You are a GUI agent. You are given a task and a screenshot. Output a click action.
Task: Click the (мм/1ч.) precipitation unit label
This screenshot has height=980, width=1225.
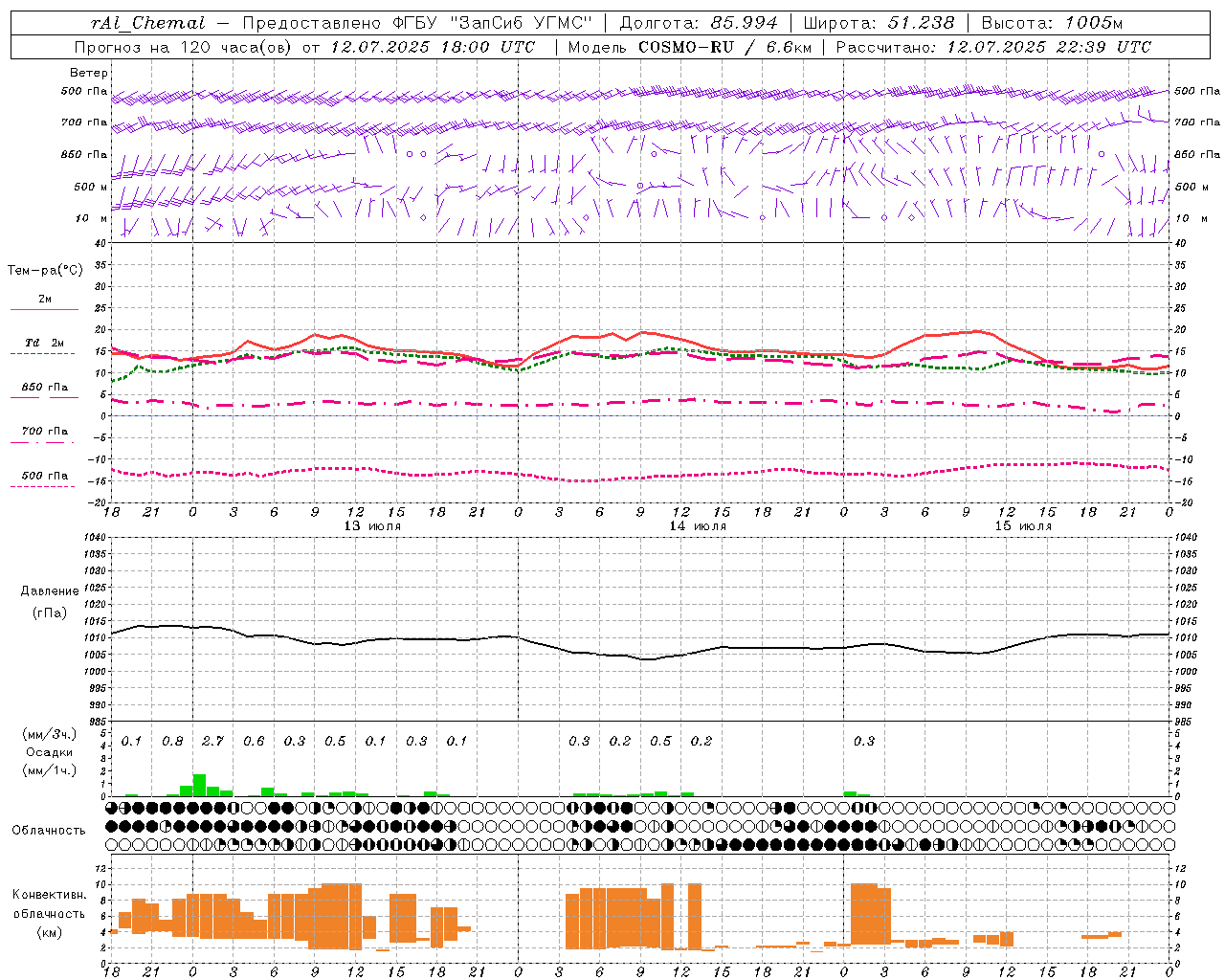50,769
